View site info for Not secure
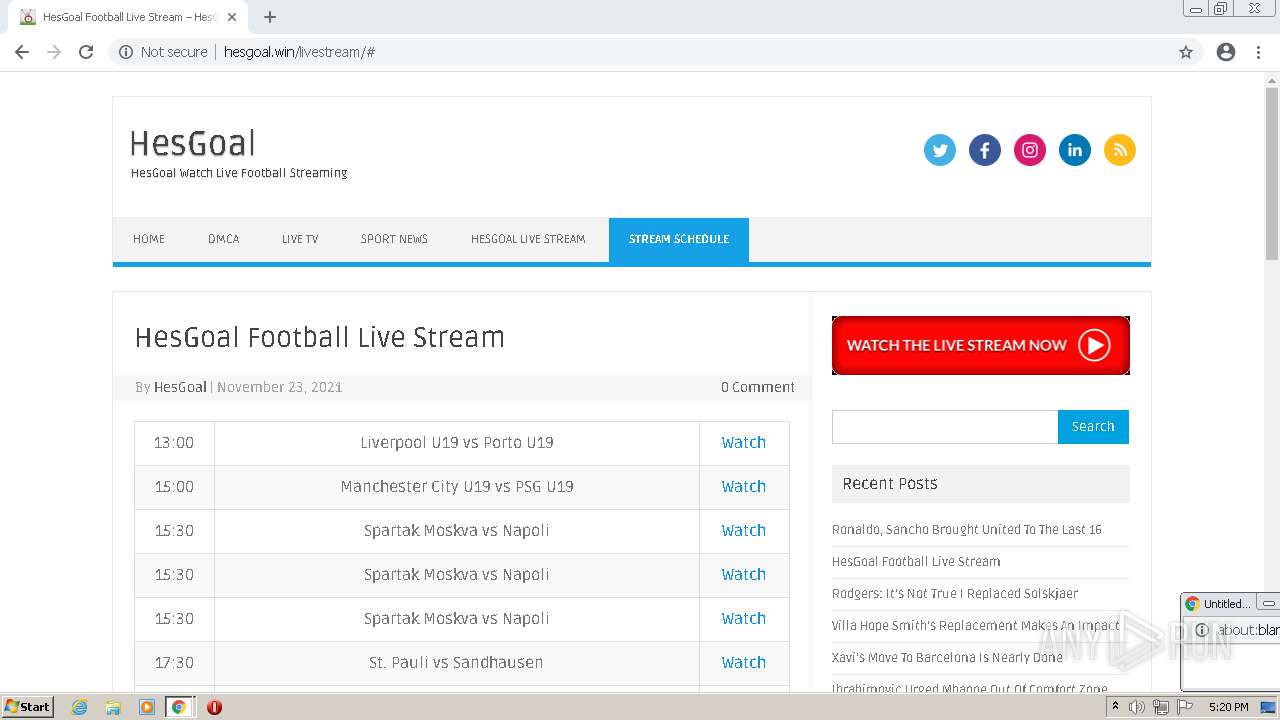 pos(163,52)
